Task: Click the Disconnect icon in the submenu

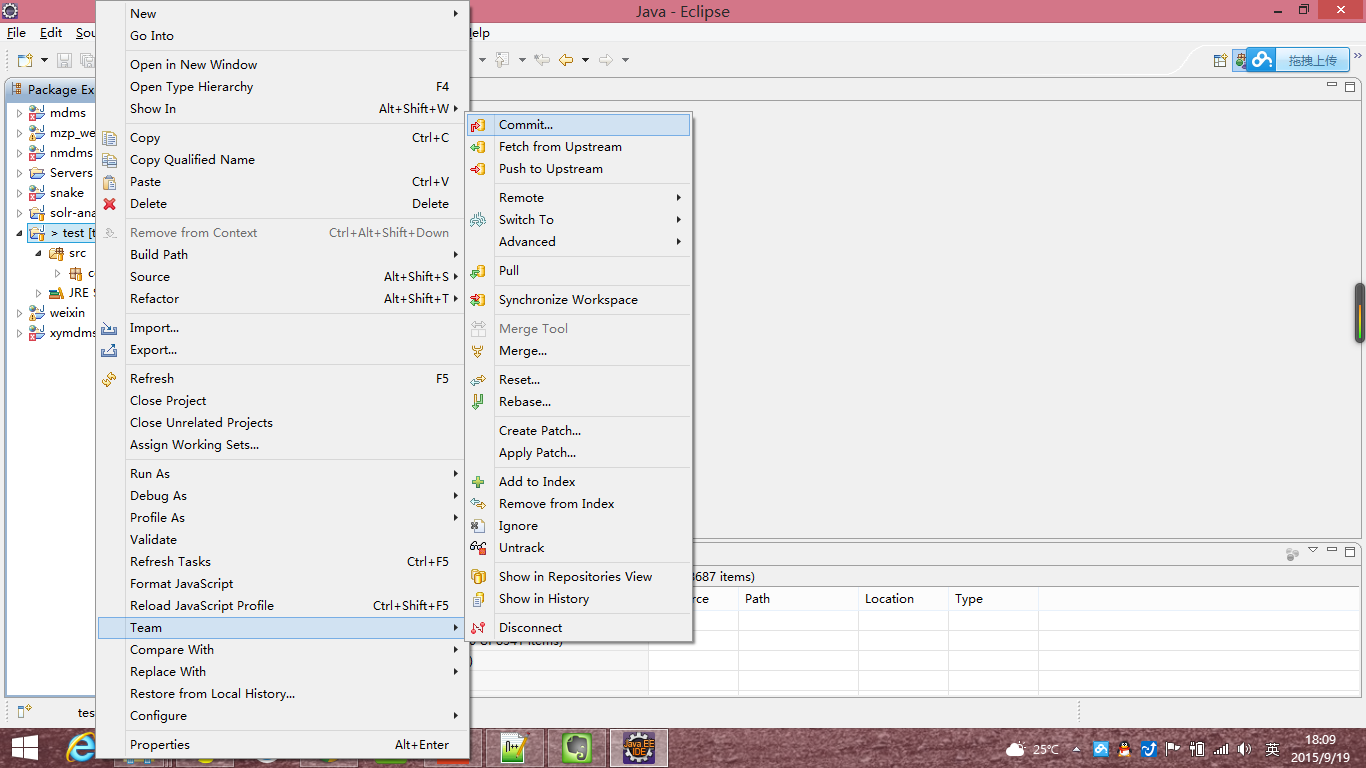Action: (x=478, y=628)
